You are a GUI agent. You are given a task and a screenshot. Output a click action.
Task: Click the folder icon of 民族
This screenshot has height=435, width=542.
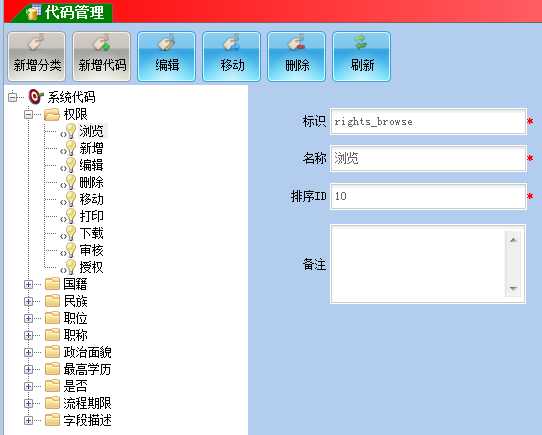coord(52,301)
